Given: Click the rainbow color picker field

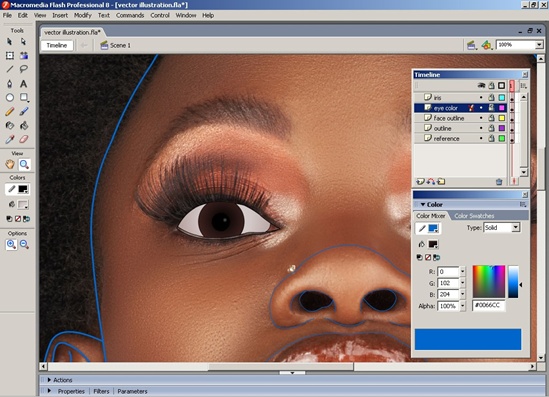Looking at the screenshot, I should tap(489, 281).
